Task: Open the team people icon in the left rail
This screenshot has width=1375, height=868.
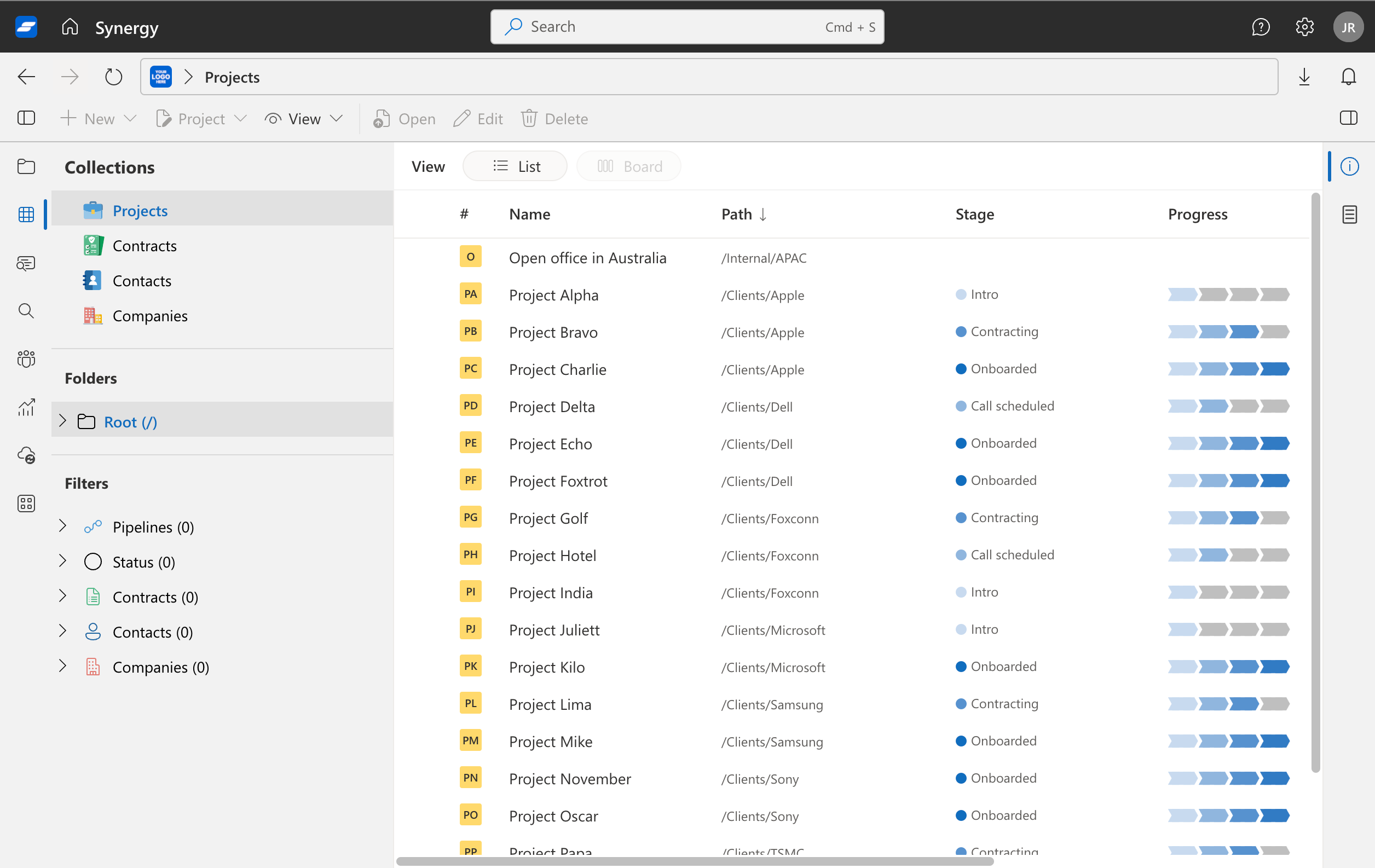Action: click(x=26, y=359)
